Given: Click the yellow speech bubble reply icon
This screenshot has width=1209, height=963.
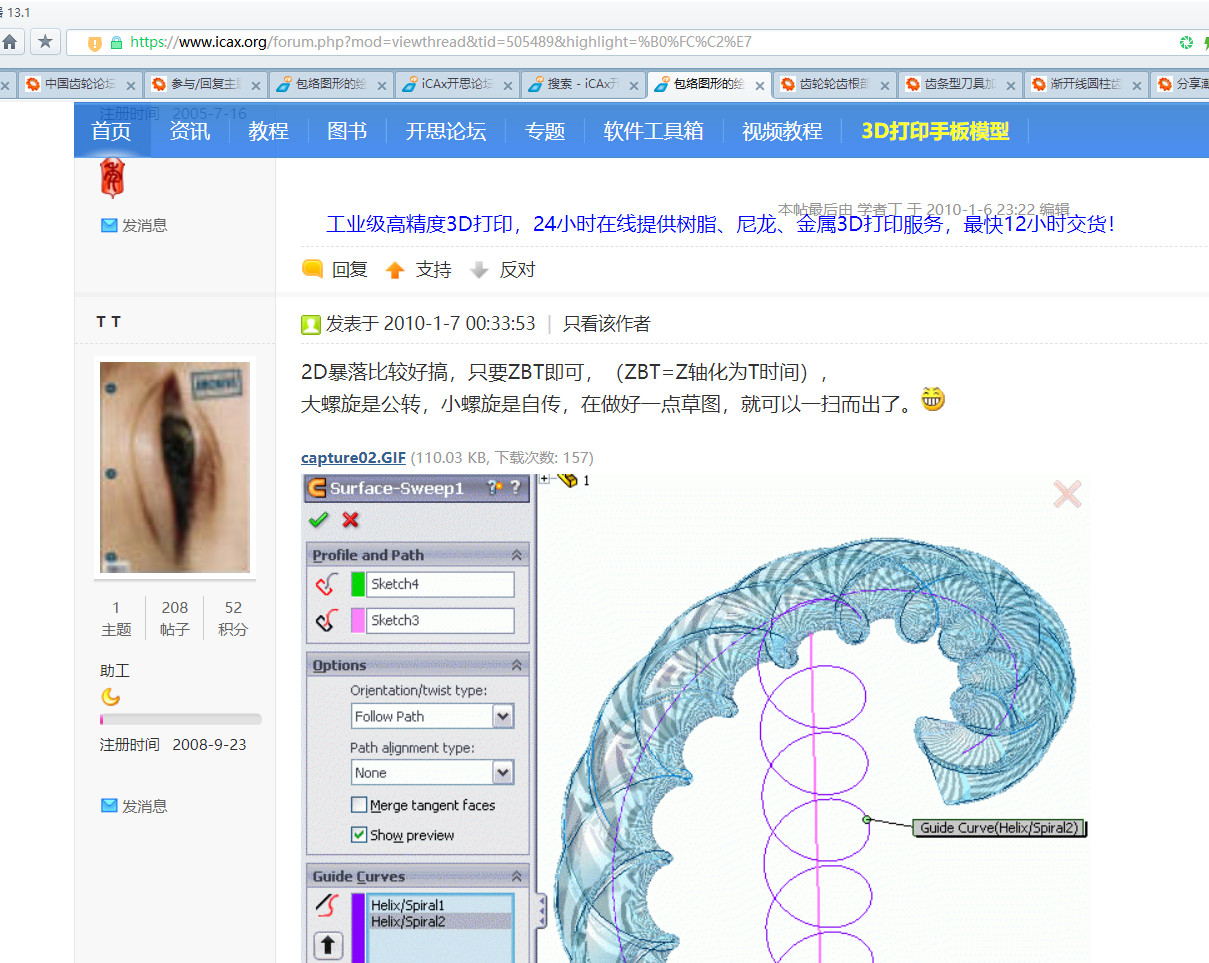Looking at the screenshot, I should click(x=312, y=269).
